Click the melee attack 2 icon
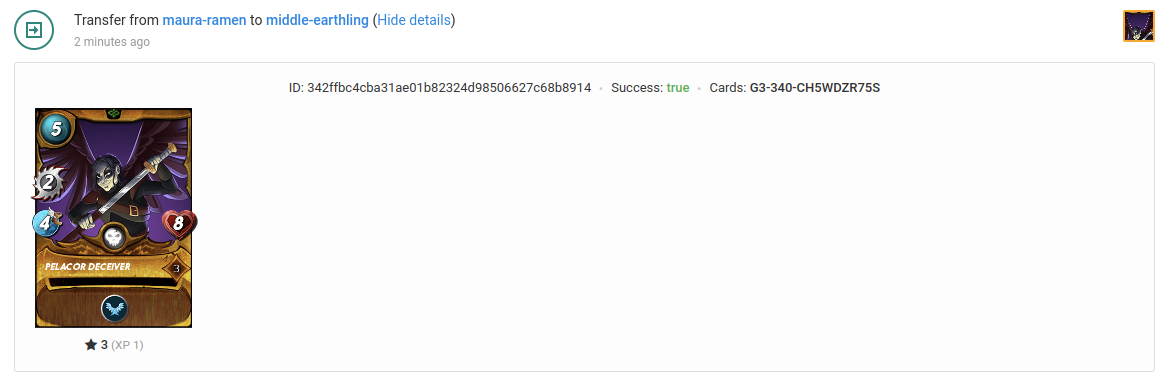Viewport: 1170px width, 375px height. point(49,183)
